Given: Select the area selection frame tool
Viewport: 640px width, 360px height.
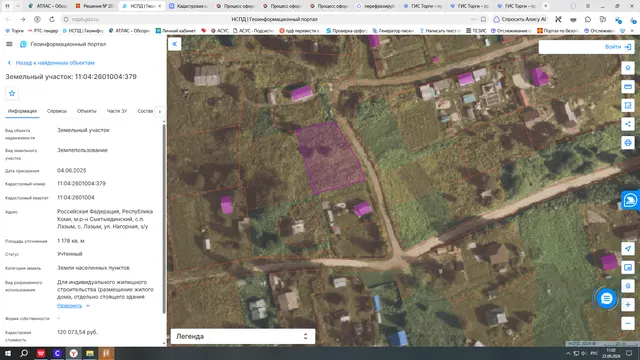Looking at the screenshot, I should click(628, 105).
